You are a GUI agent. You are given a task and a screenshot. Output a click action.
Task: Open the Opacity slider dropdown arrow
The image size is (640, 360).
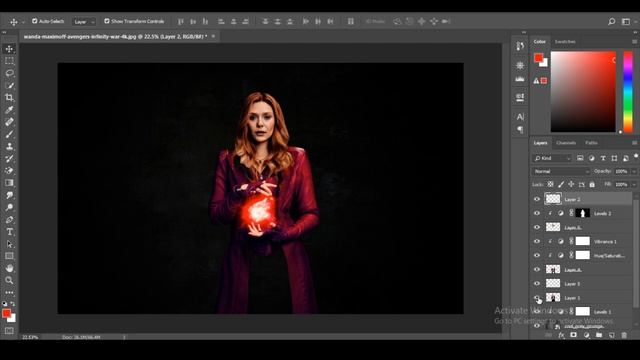click(634, 171)
